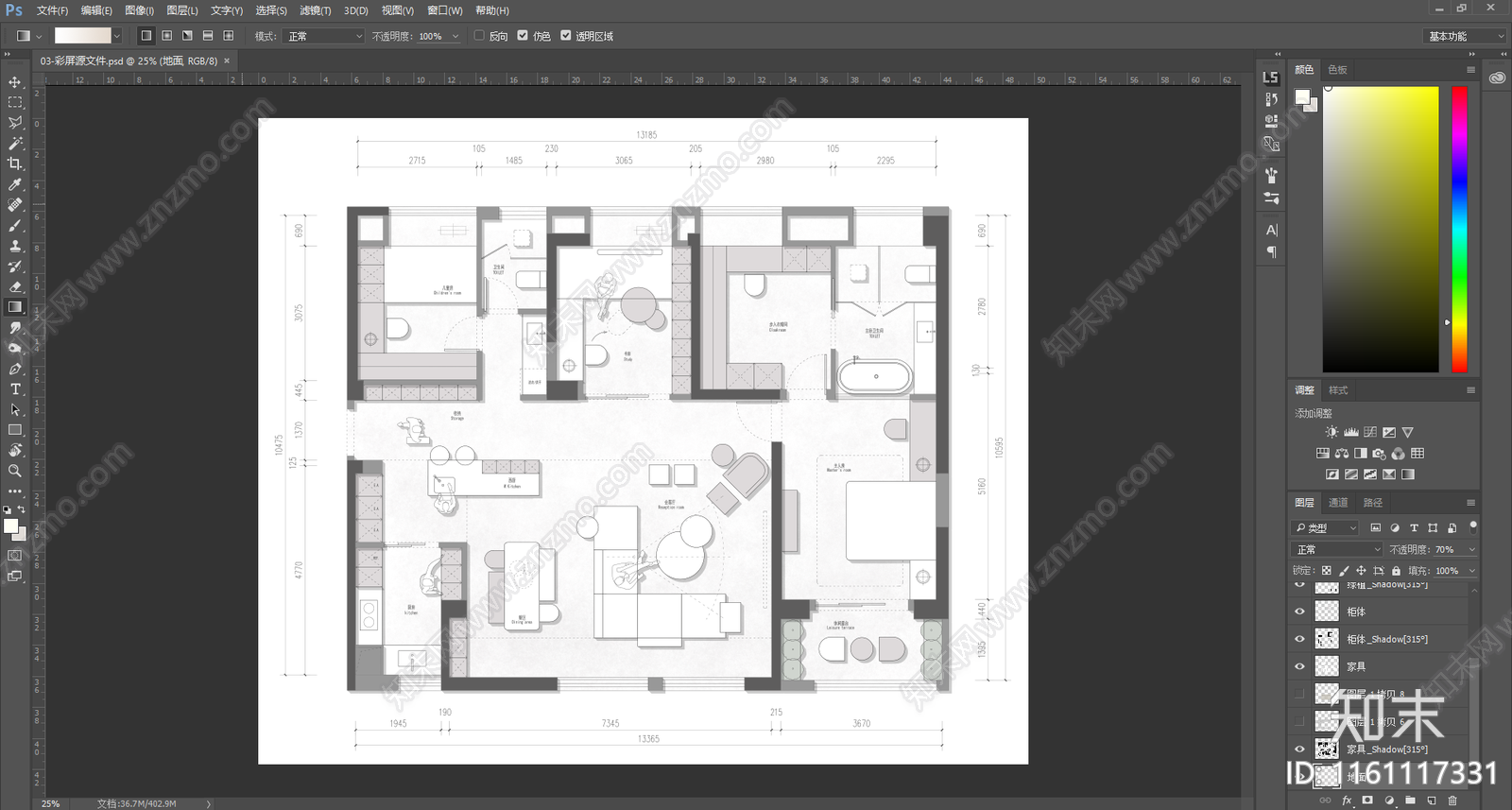Select the Move tool
The image size is (1512, 810).
coord(15,81)
